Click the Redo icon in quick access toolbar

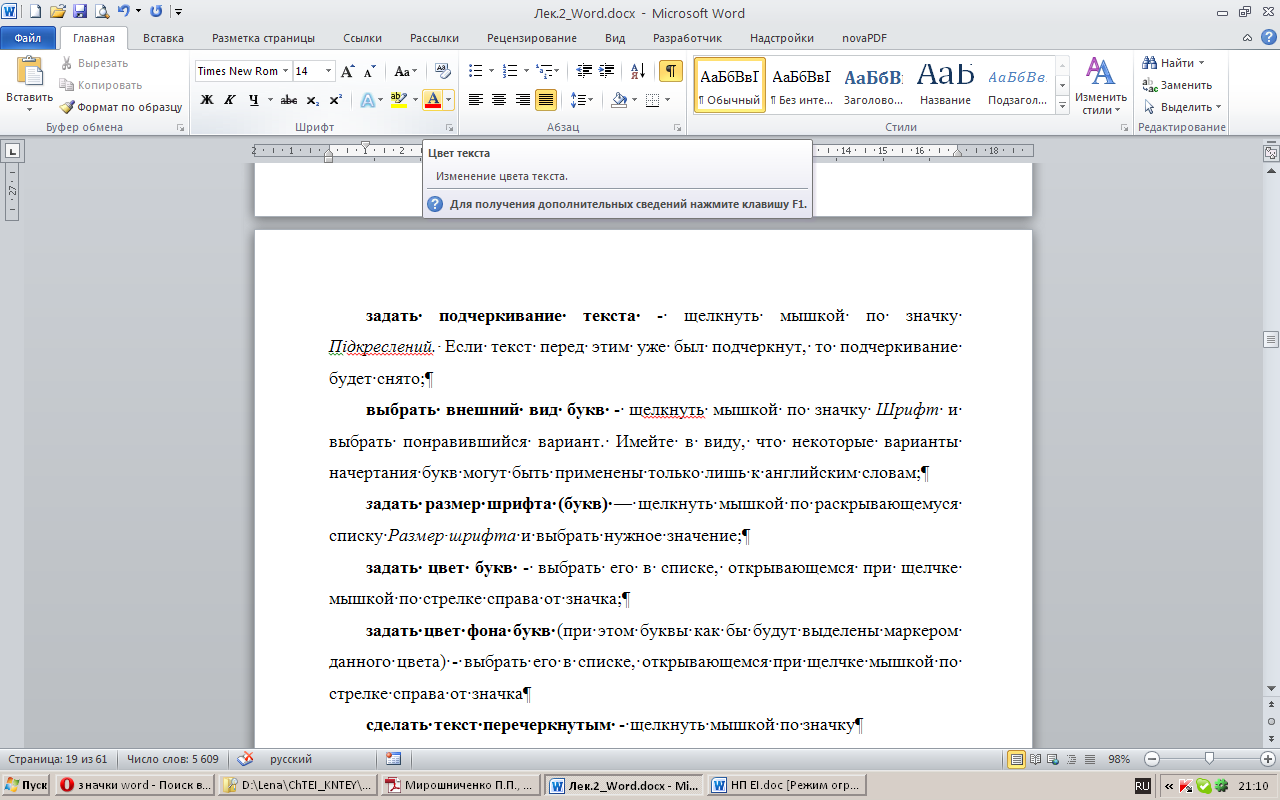point(156,12)
